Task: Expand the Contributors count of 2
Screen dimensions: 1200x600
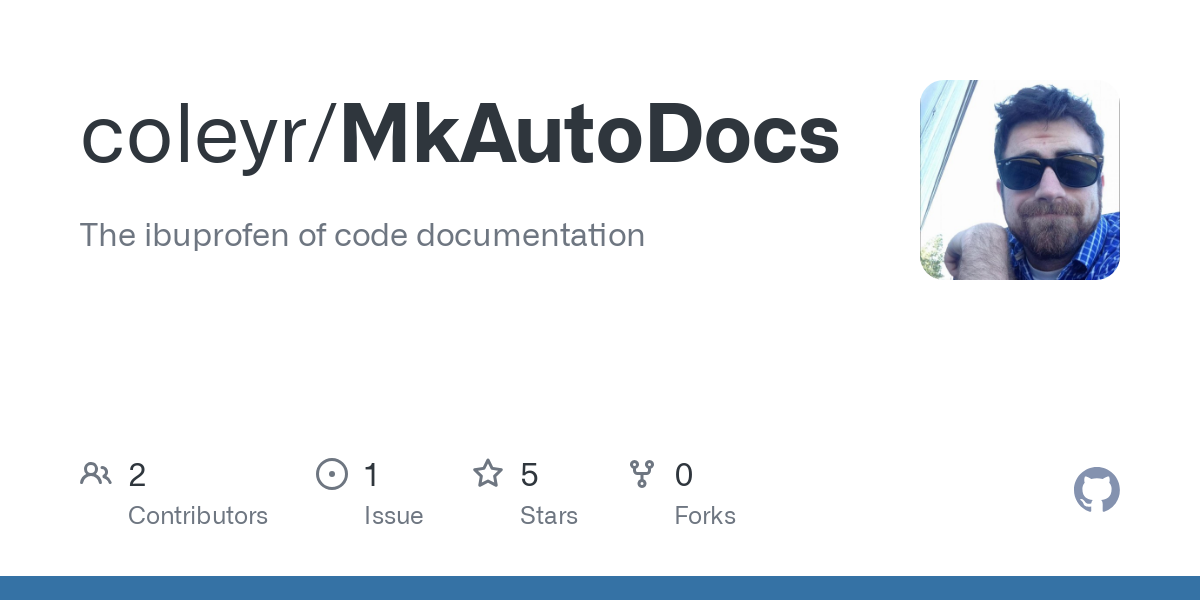Action: tap(137, 475)
